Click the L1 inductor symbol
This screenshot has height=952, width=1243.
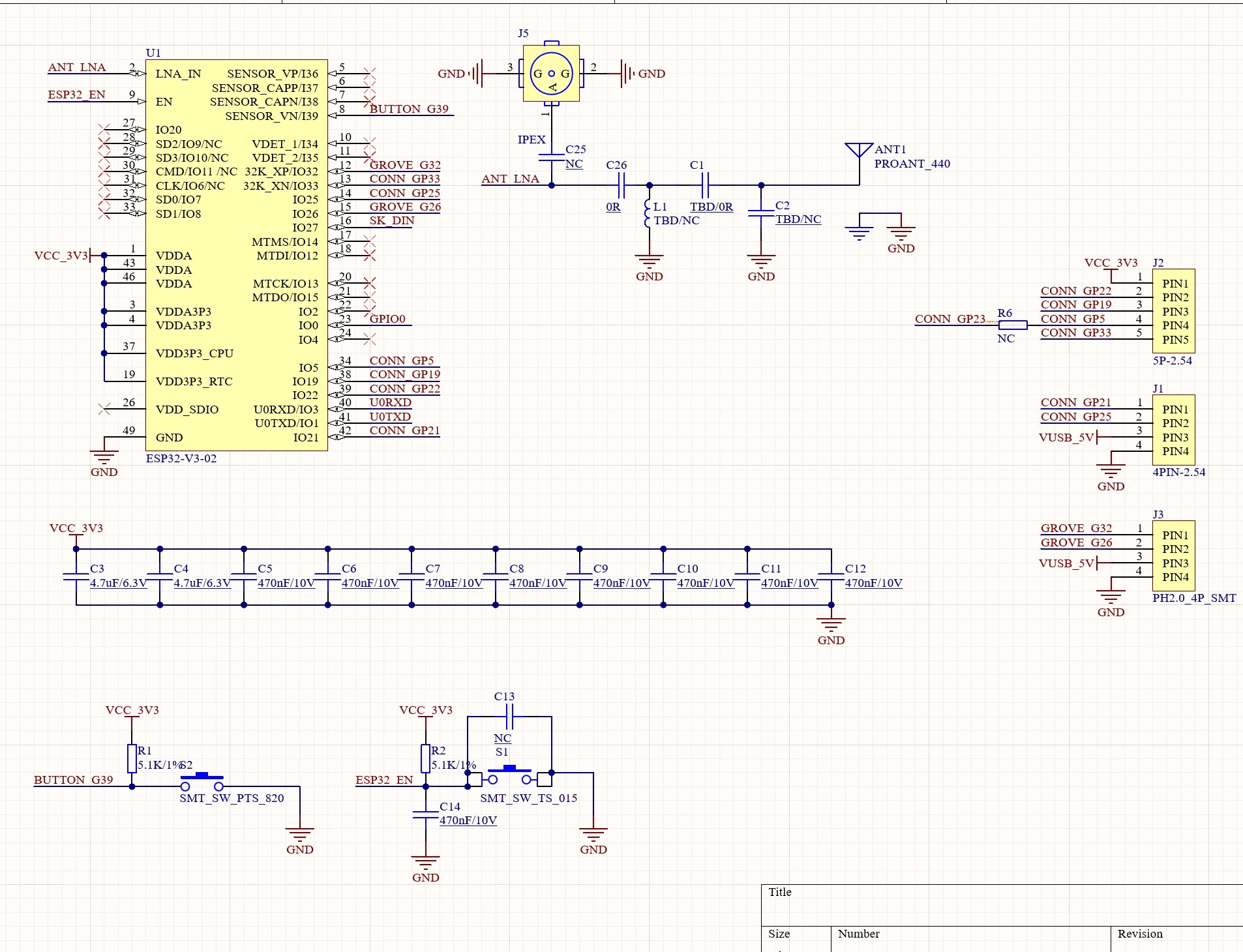[x=648, y=213]
